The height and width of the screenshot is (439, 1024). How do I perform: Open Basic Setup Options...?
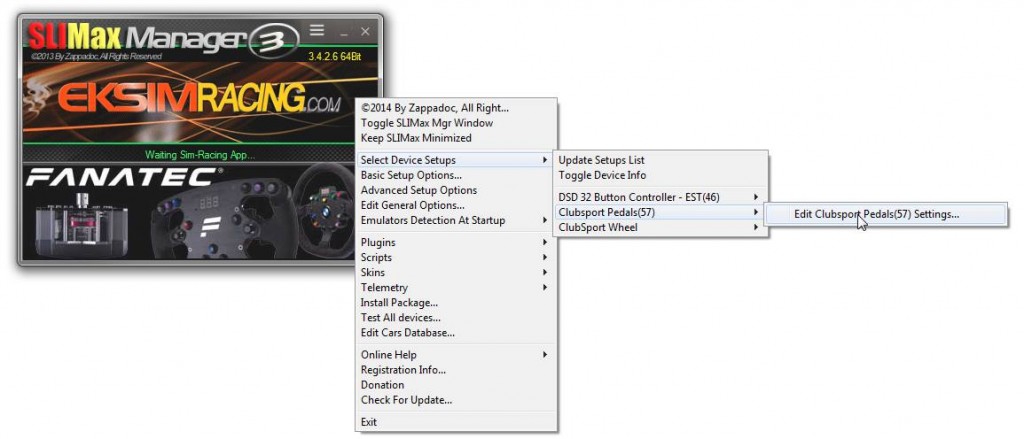(x=455, y=175)
